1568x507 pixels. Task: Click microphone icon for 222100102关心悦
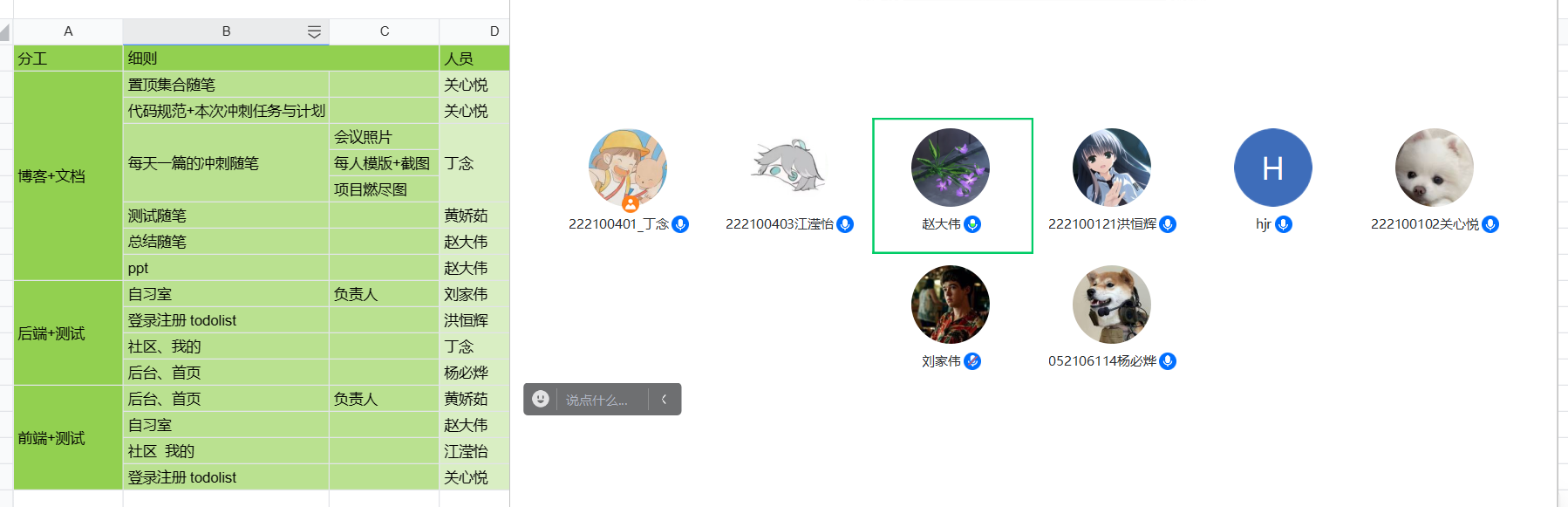[1490, 224]
